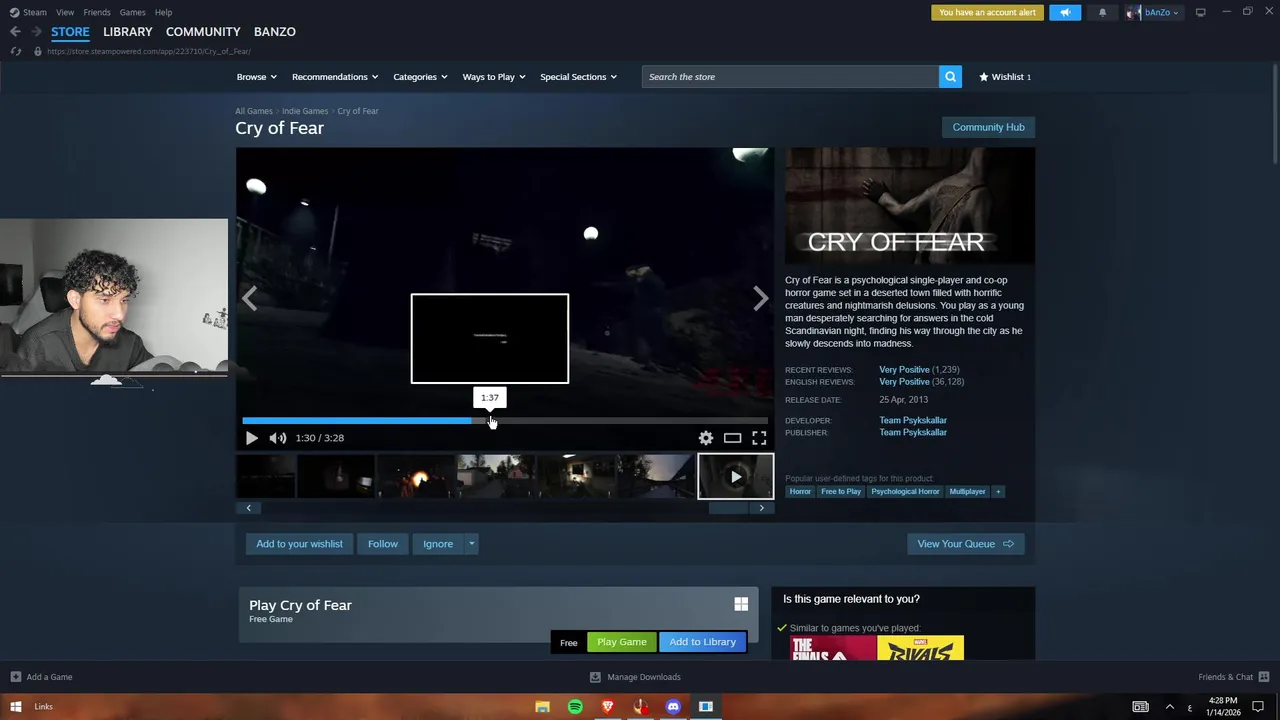Open Spotify from the taskbar

click(575, 707)
